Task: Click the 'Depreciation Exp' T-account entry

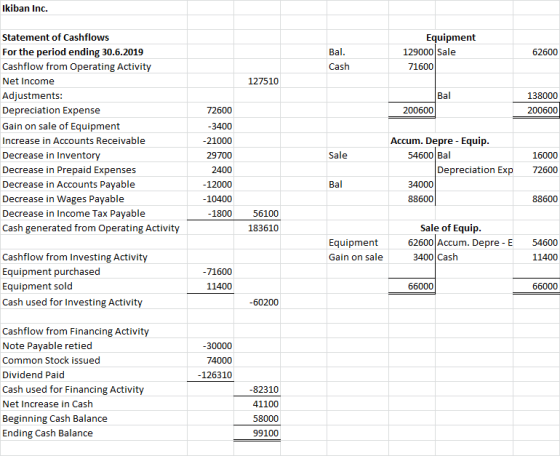Action: click(475, 170)
